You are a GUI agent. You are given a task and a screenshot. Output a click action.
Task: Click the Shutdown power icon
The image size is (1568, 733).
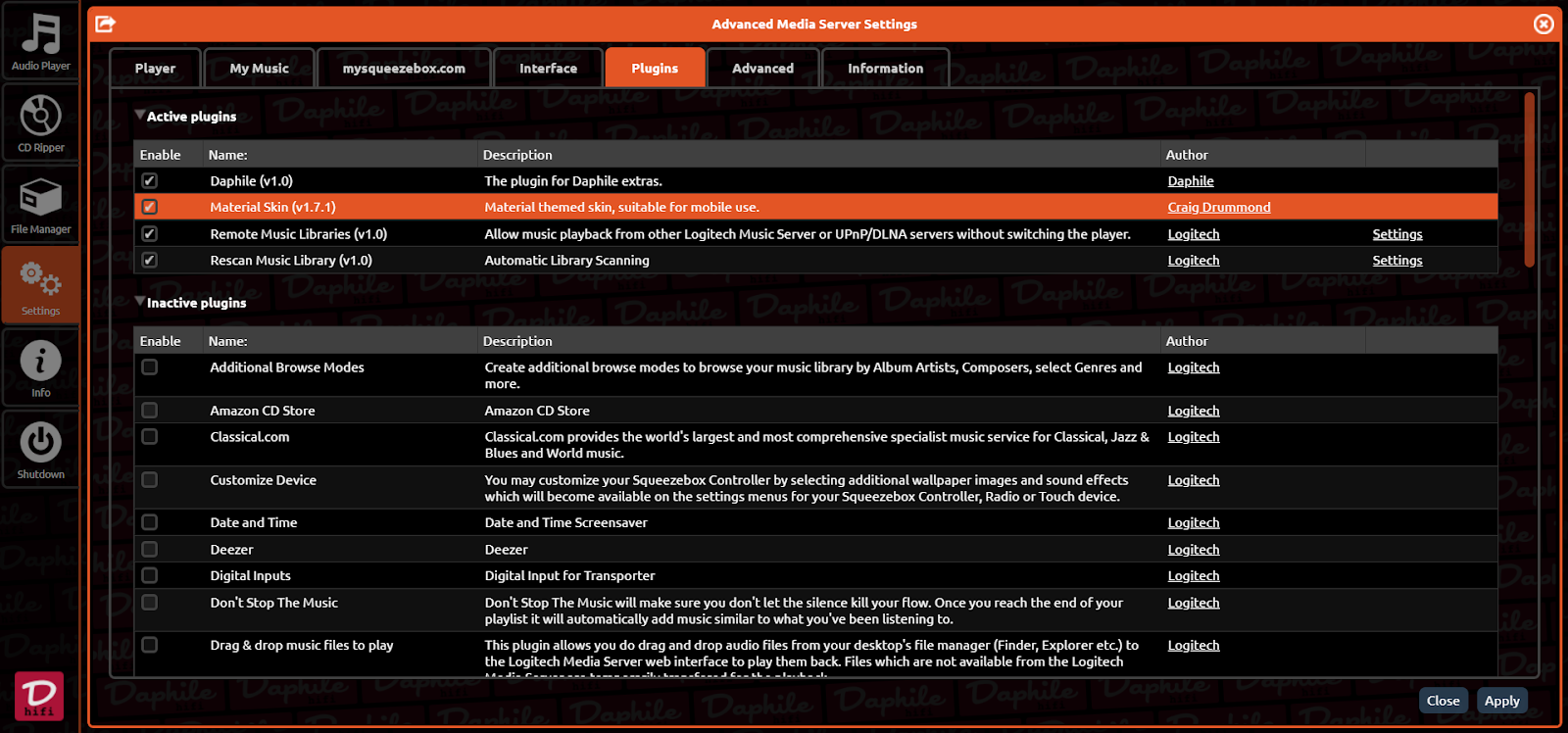coord(40,449)
